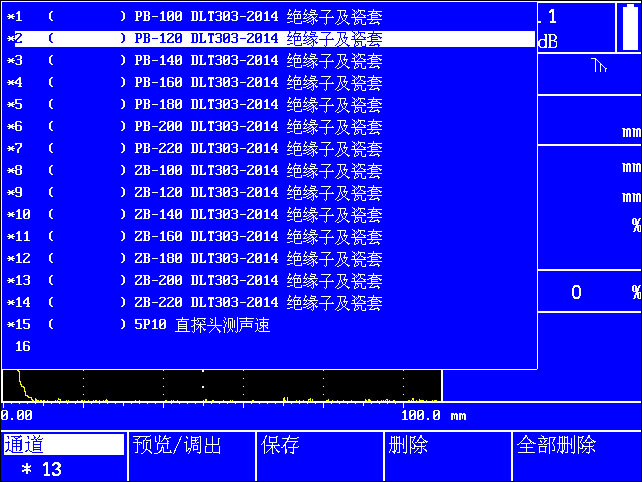The image size is (642, 482).
Task: Select highlighted channel 2 PB-120 row
Action: pos(269,39)
